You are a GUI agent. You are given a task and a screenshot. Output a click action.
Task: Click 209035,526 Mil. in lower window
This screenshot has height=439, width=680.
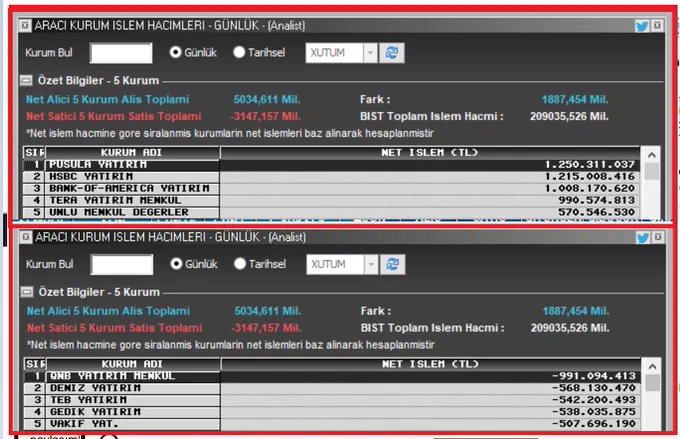[570, 328]
